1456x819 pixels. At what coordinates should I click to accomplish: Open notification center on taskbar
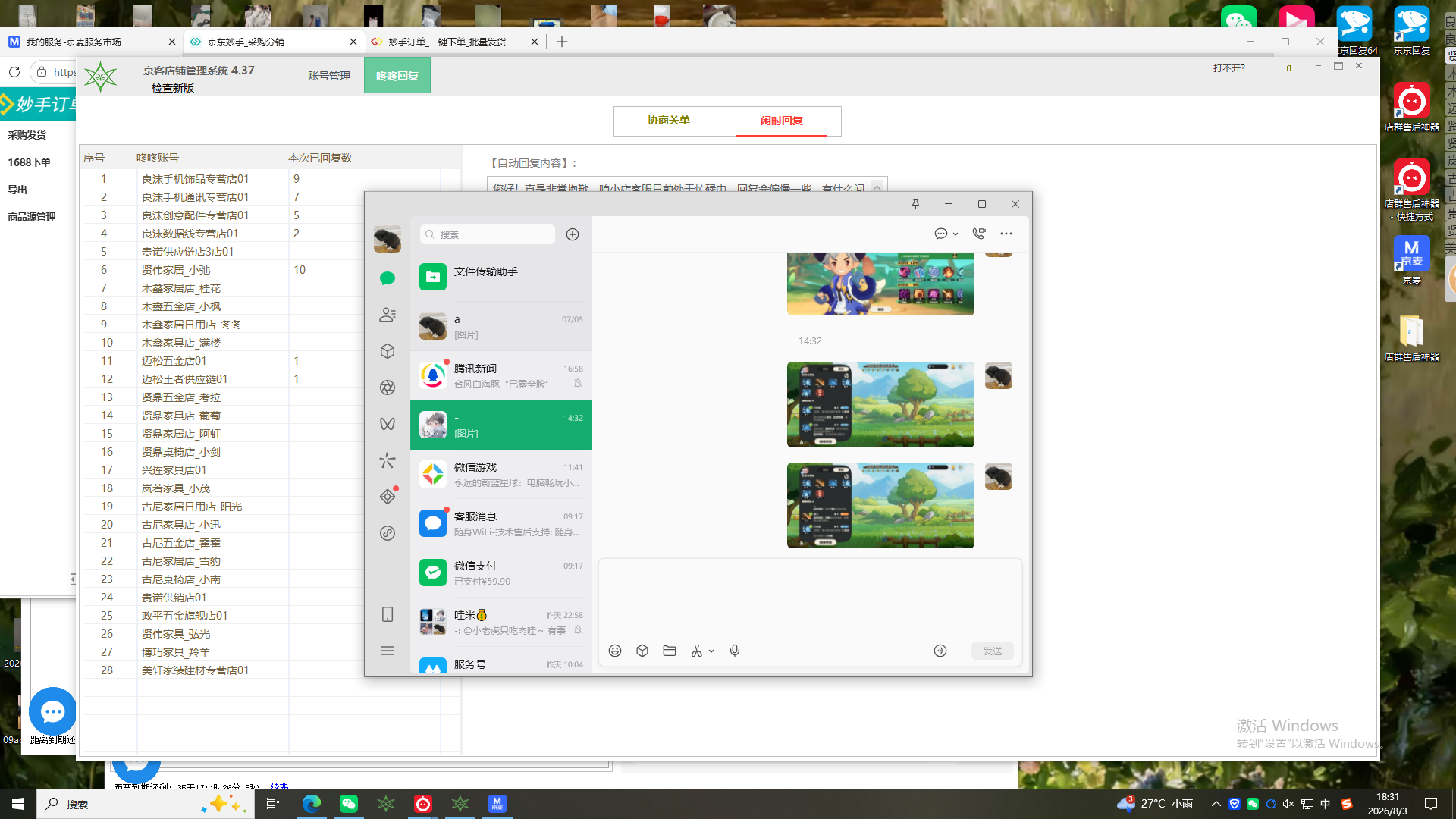pos(1431,804)
